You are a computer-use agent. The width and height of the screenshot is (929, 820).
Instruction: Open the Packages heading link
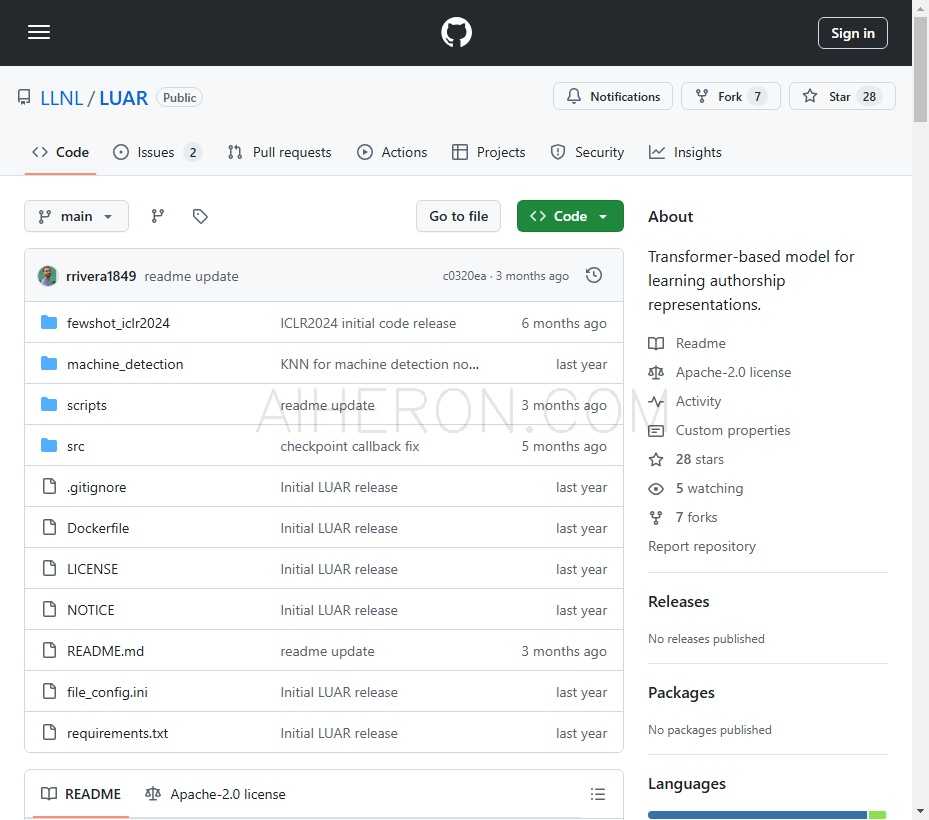click(x=681, y=693)
